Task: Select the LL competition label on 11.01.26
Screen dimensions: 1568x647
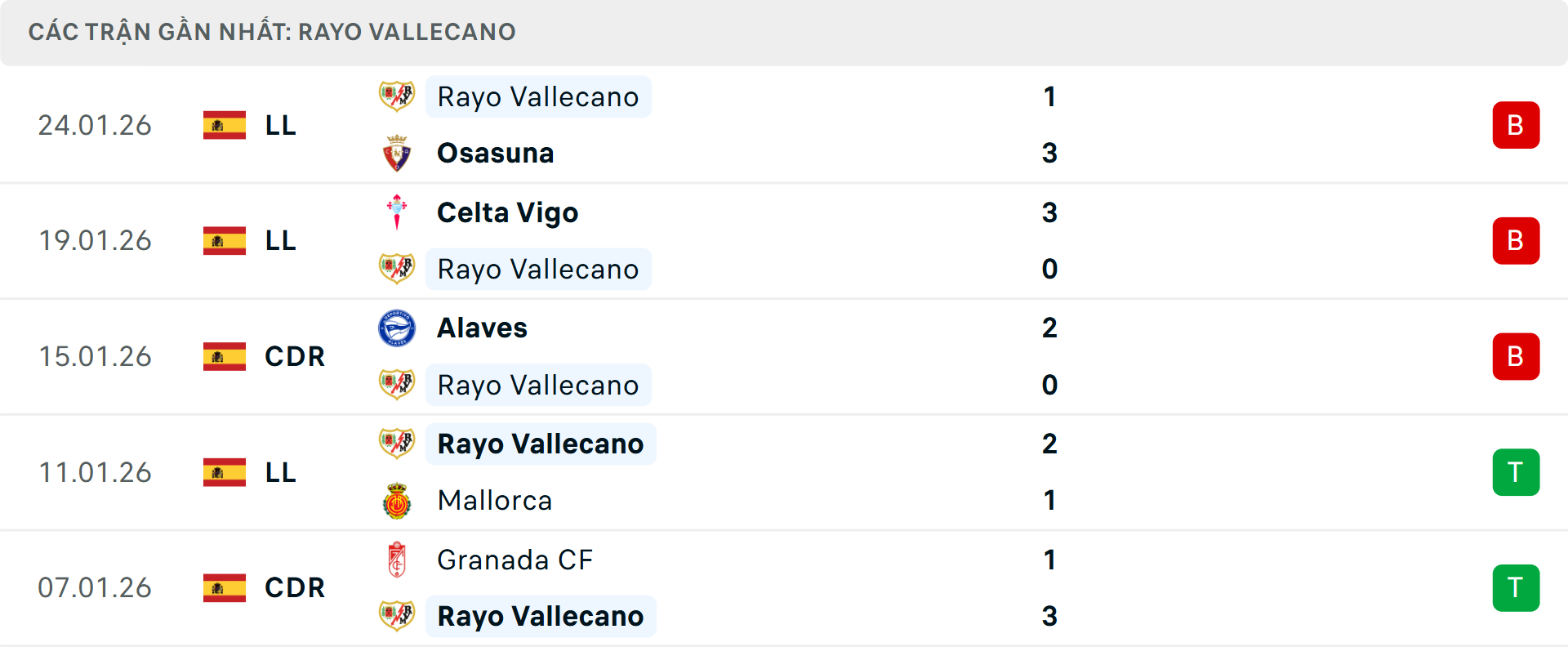Action: 279,472
